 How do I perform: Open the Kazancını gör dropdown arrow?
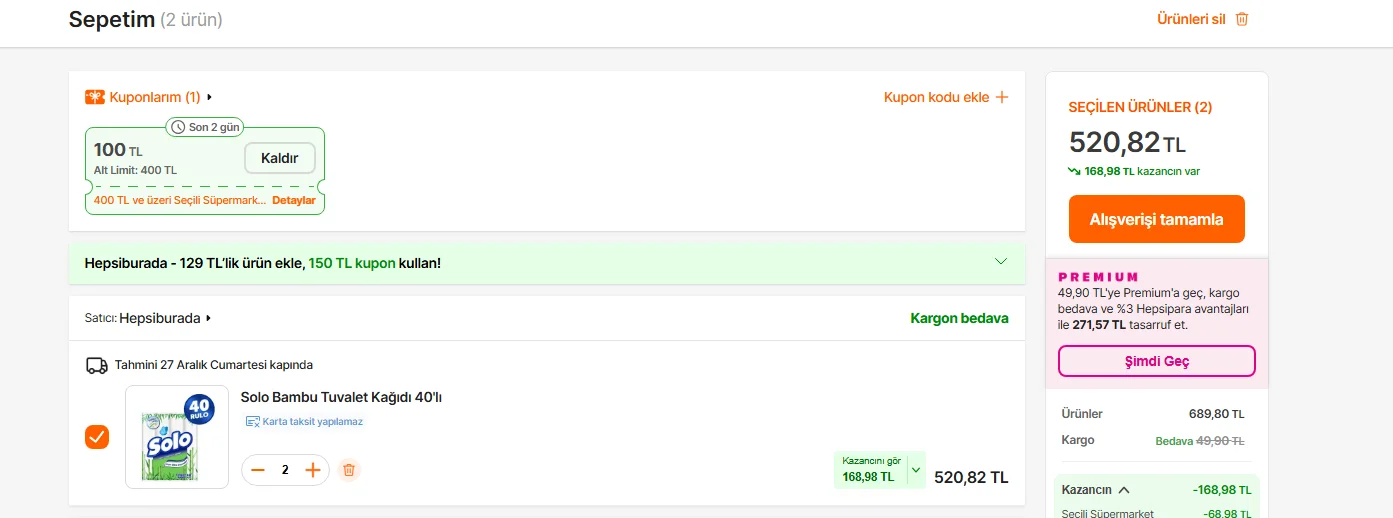pyautogui.click(x=915, y=470)
